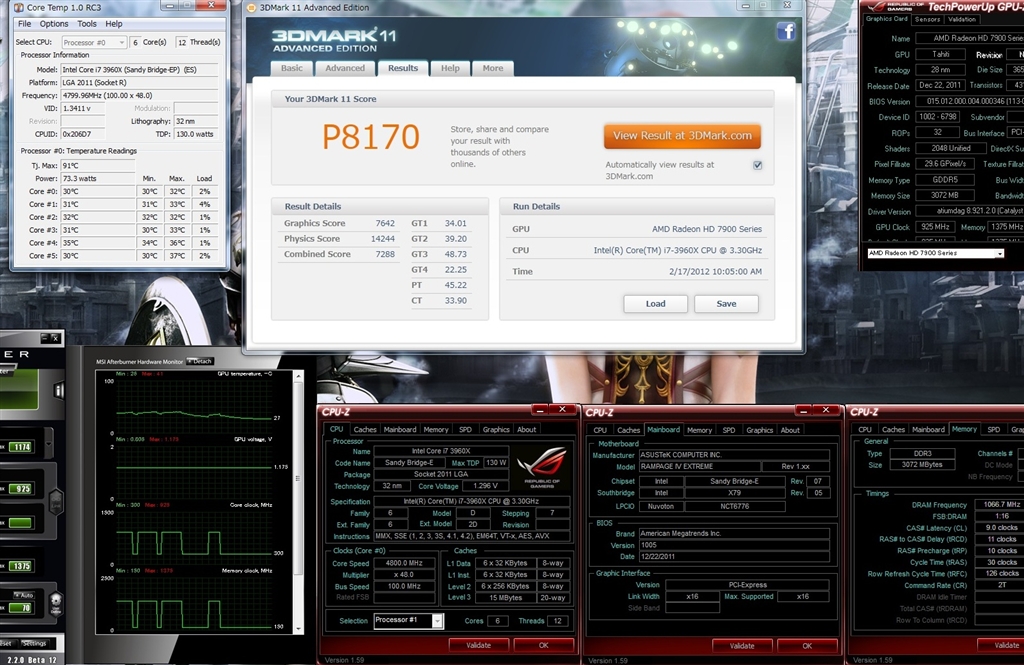Click Afterburner's User Define fan gear icon
1024x665 pixels.
56,603
